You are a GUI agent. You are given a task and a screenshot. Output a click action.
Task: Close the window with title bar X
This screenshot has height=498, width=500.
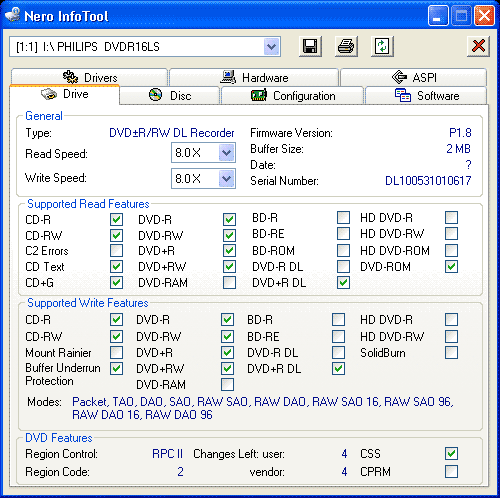(484, 16)
